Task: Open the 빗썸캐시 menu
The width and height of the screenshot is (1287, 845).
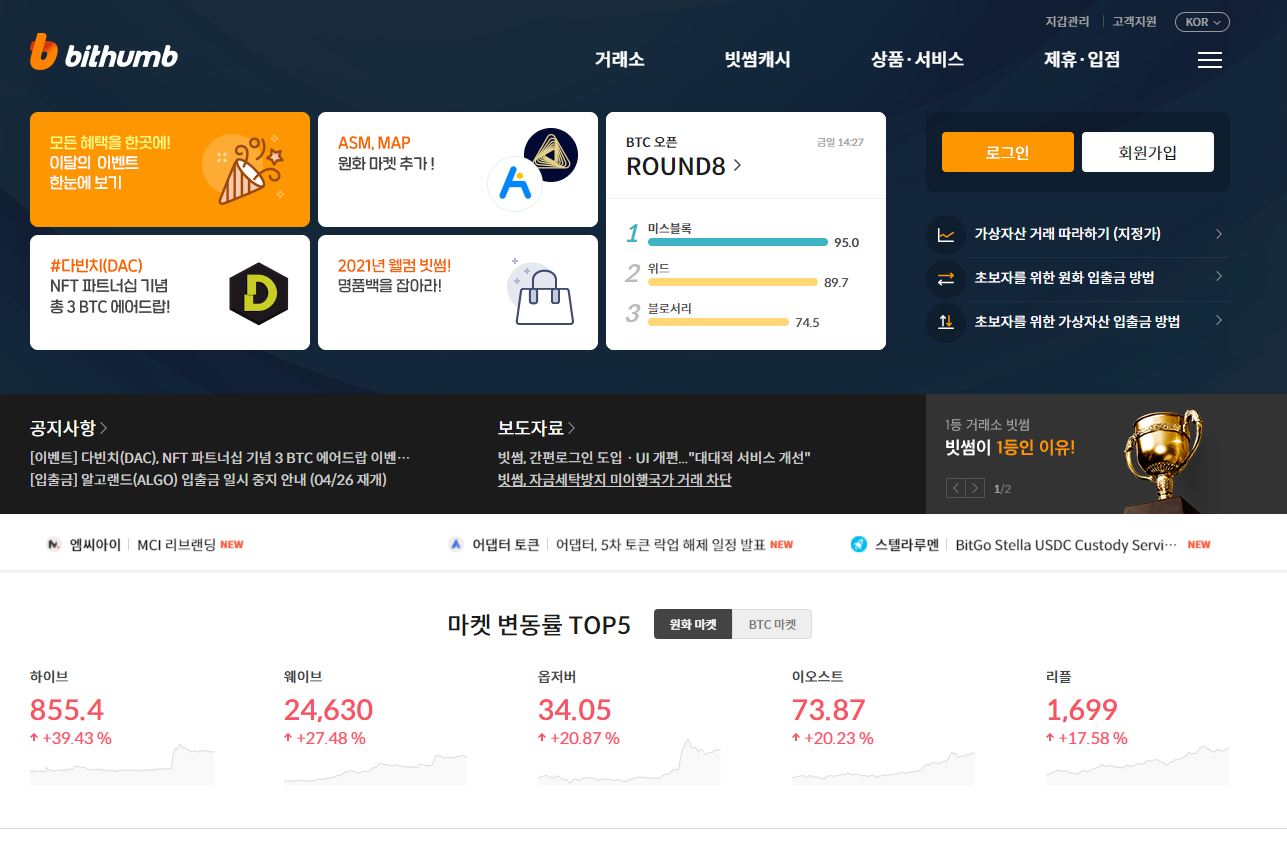Action: (x=757, y=60)
